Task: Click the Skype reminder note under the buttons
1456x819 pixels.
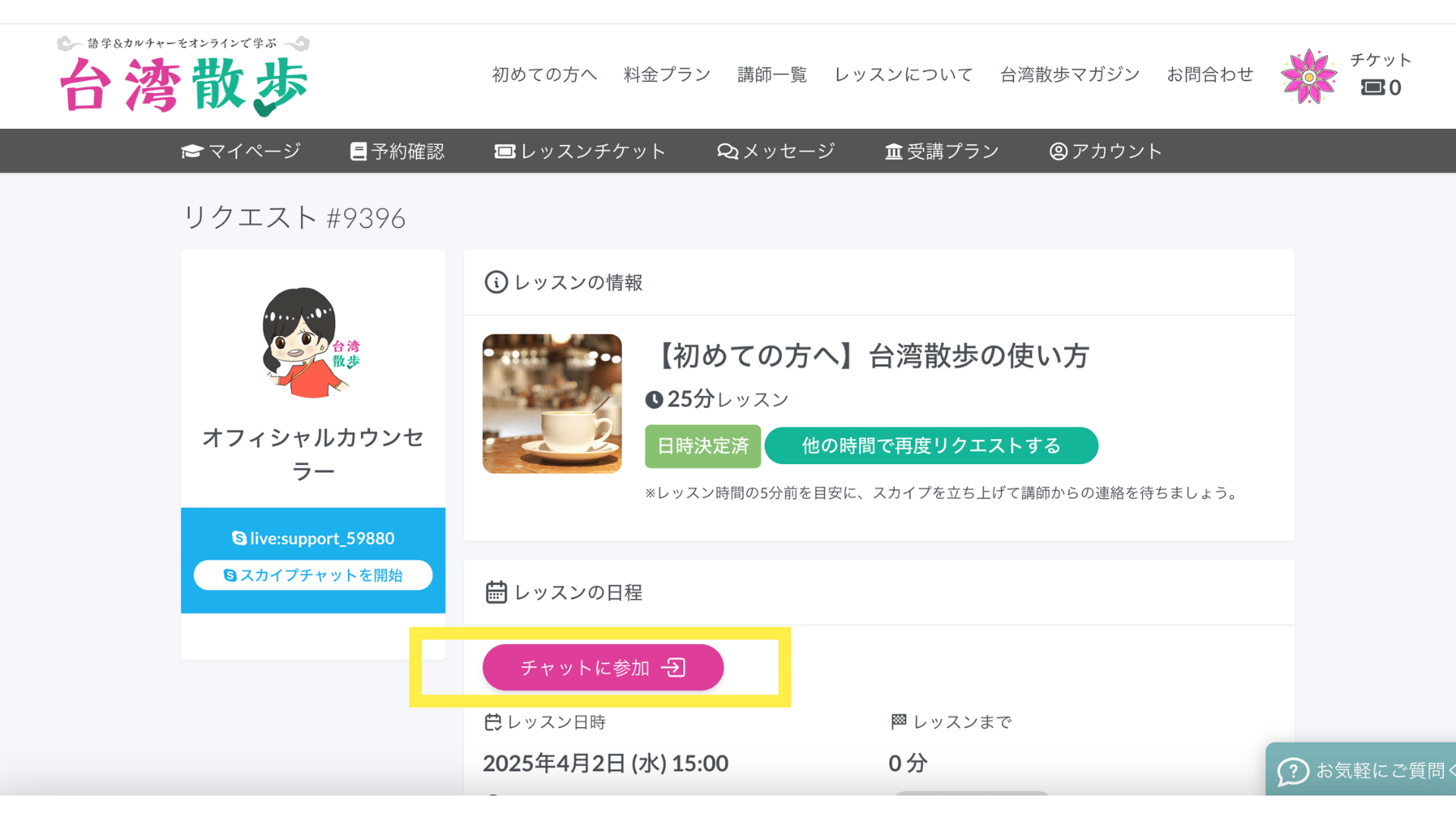Action: pyautogui.click(x=941, y=493)
